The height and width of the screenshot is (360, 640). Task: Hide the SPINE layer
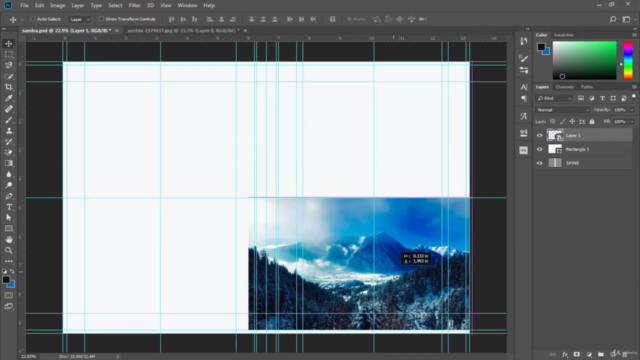tap(540, 163)
